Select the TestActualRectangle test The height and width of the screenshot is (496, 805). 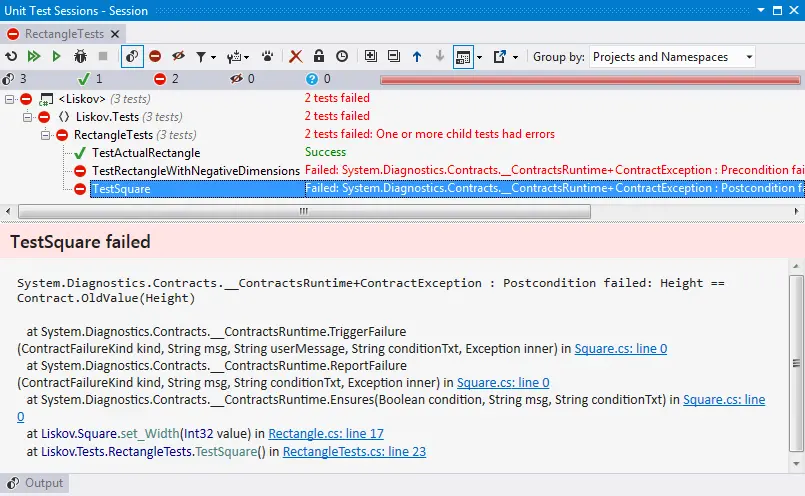(146, 153)
